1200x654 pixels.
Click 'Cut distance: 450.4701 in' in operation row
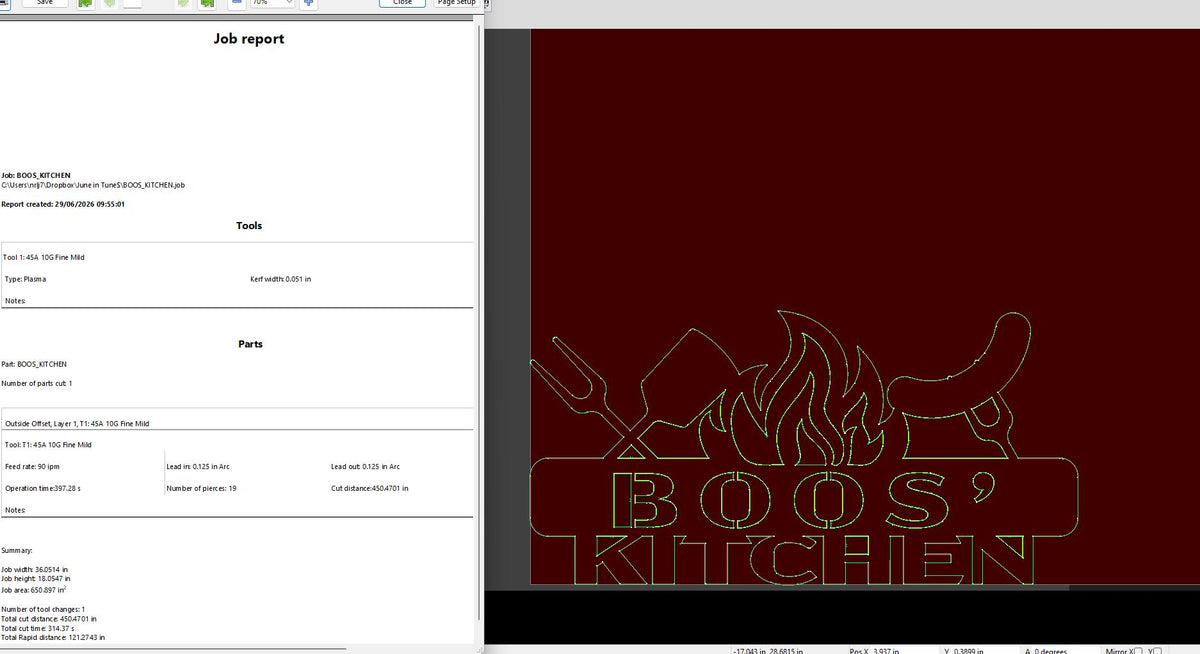click(369, 488)
